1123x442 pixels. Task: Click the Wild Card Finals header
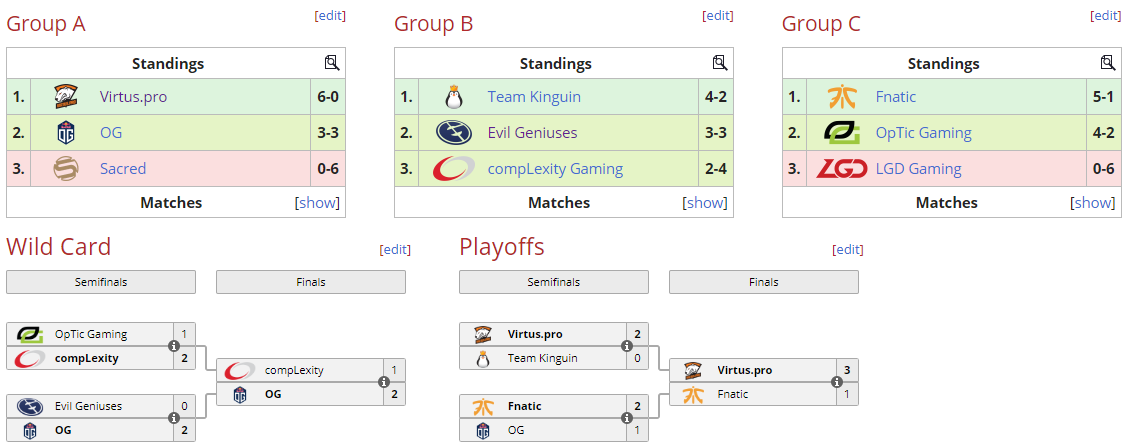click(310, 282)
